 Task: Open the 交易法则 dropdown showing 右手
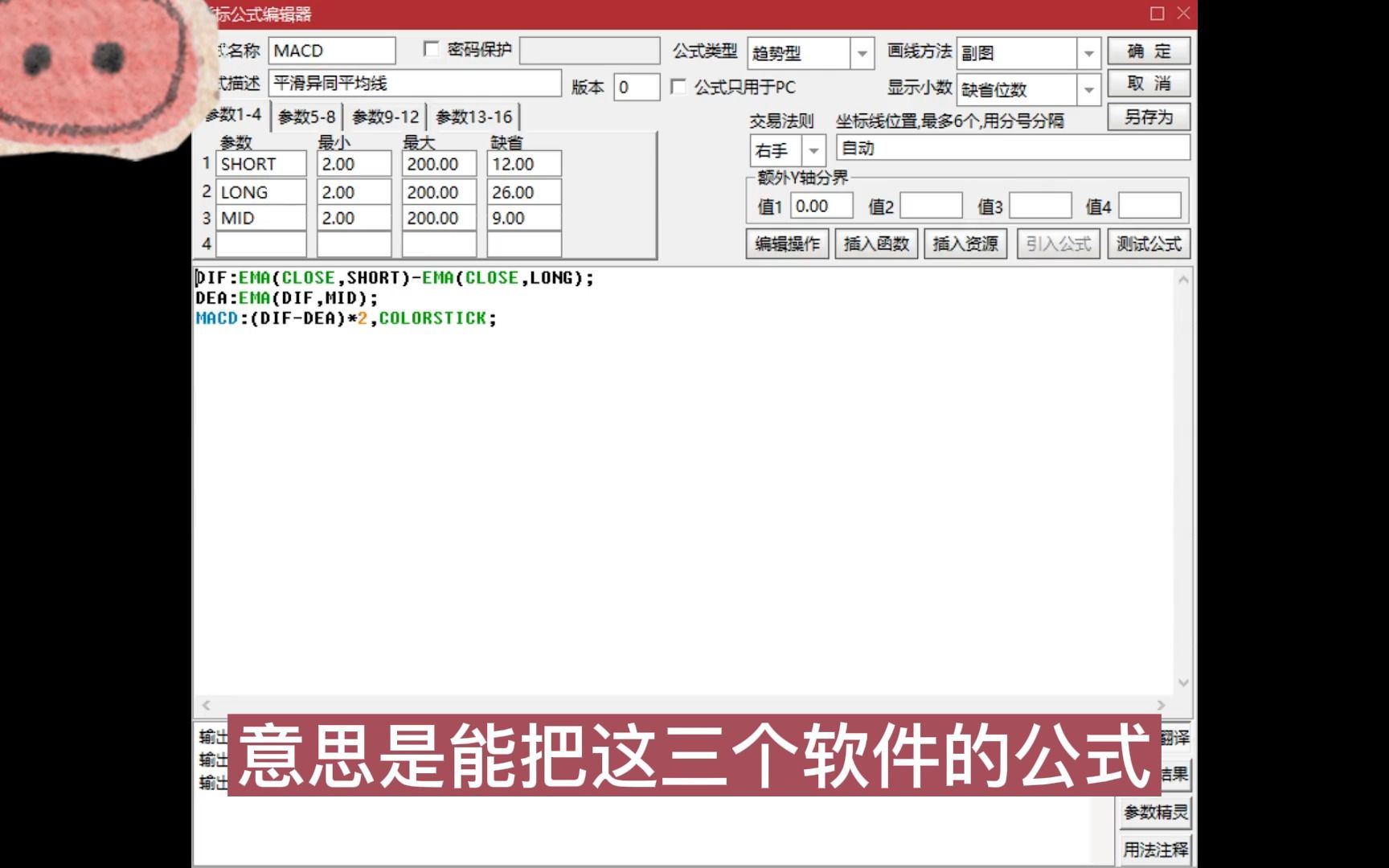click(814, 149)
